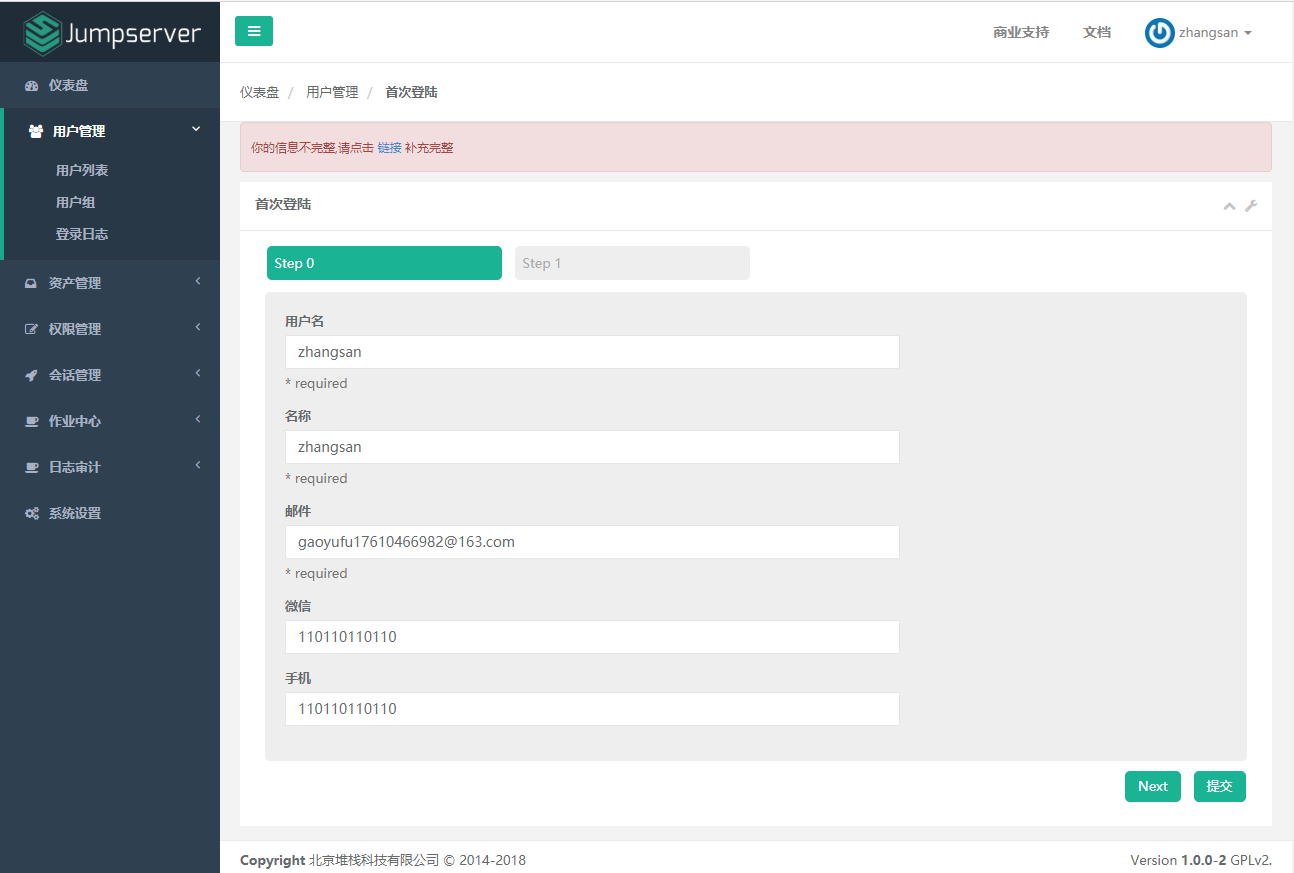Screen dimensions: 1294x873
Task: Collapse the 首次登陆 panel with chevron
Action: (x=1229, y=206)
